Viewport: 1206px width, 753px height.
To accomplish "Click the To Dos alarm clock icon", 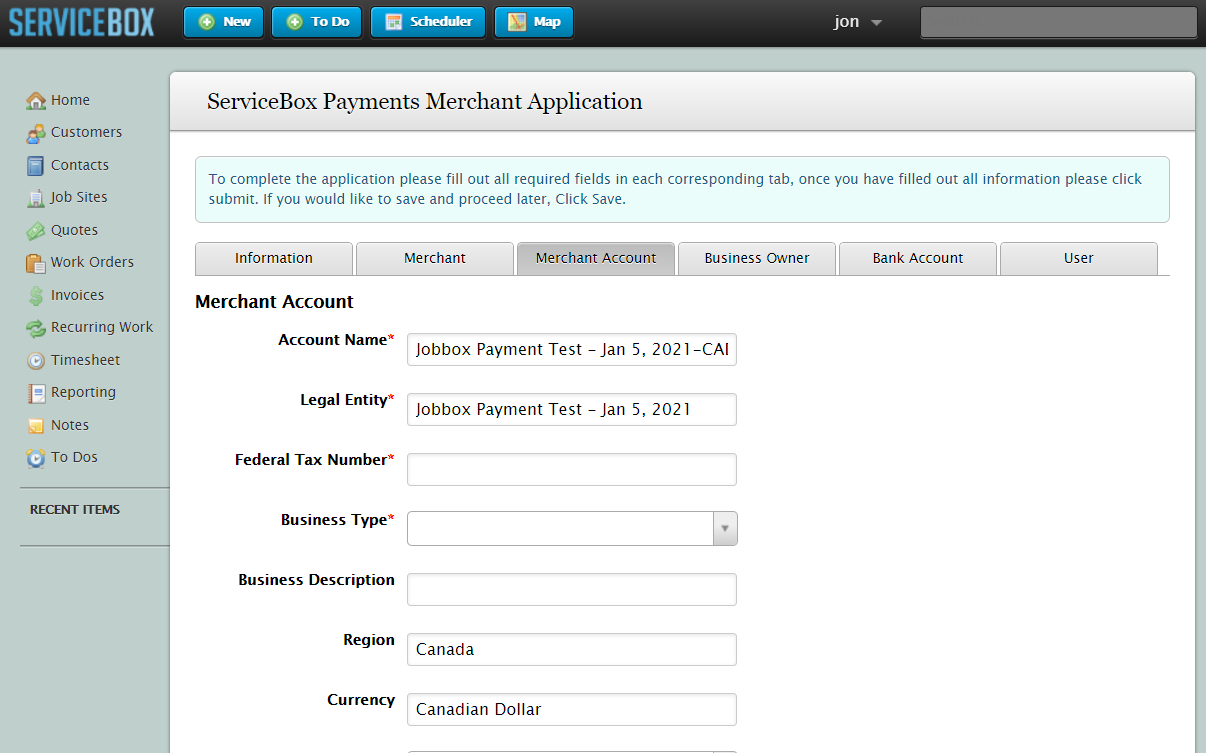I will [x=36, y=458].
